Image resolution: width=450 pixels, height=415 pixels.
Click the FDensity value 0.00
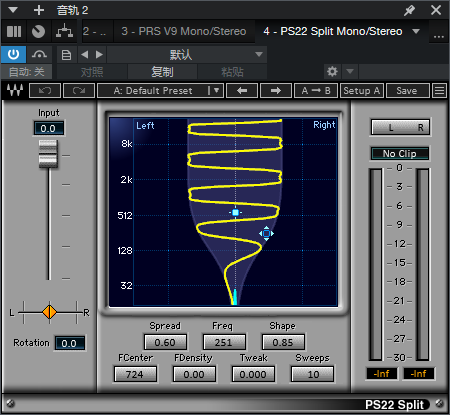tap(194, 374)
